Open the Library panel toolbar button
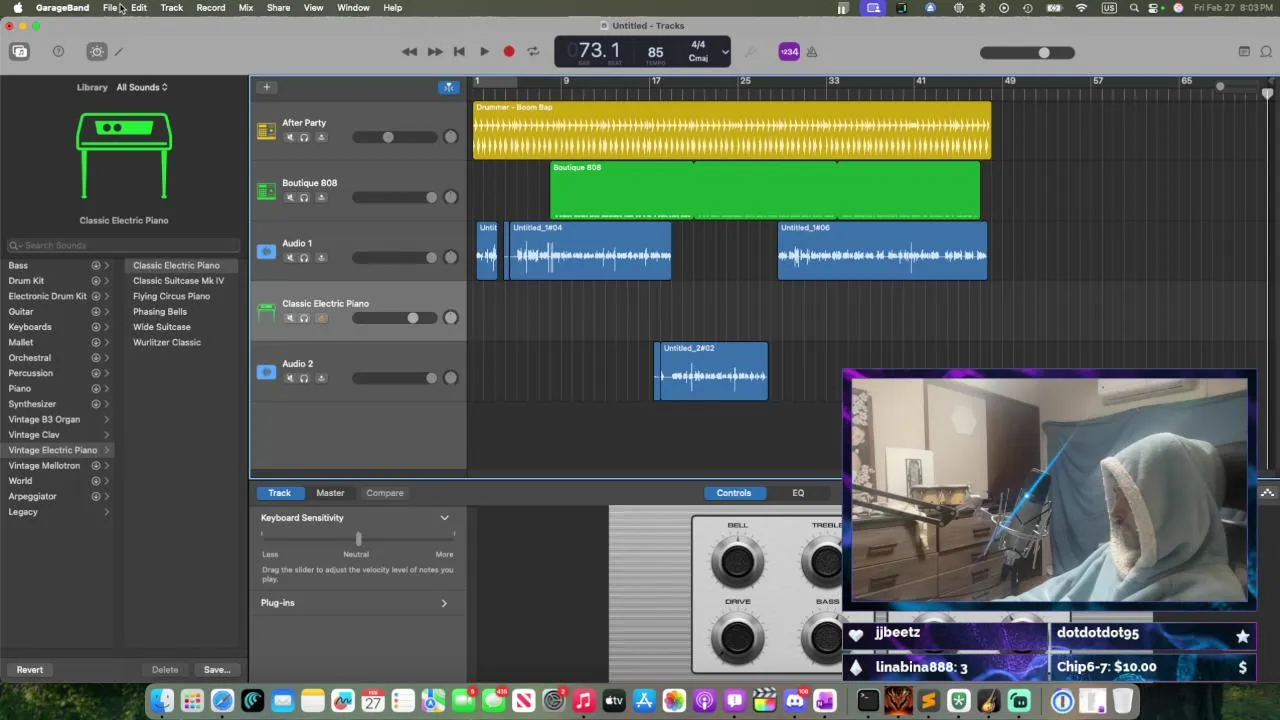This screenshot has width=1280, height=720. click(19, 52)
